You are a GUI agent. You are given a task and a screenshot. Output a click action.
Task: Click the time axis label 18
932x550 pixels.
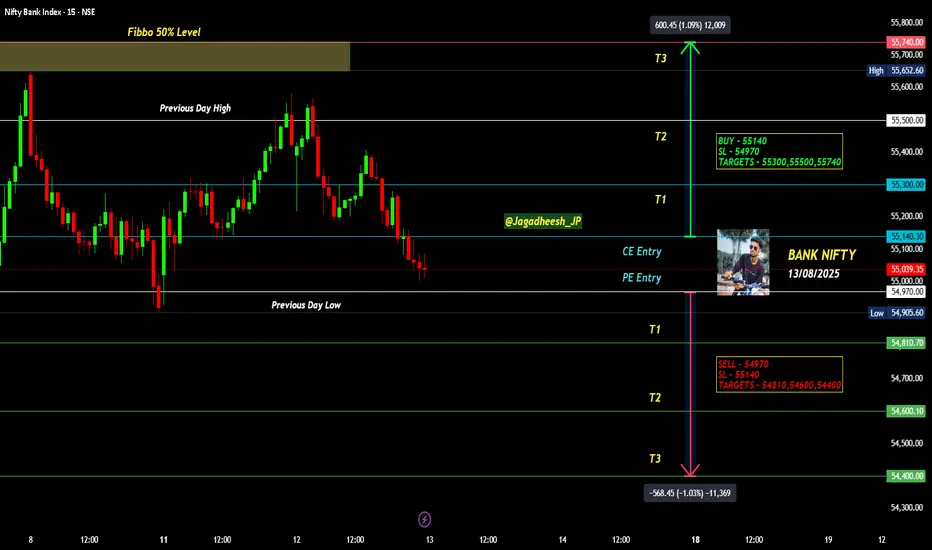695,540
